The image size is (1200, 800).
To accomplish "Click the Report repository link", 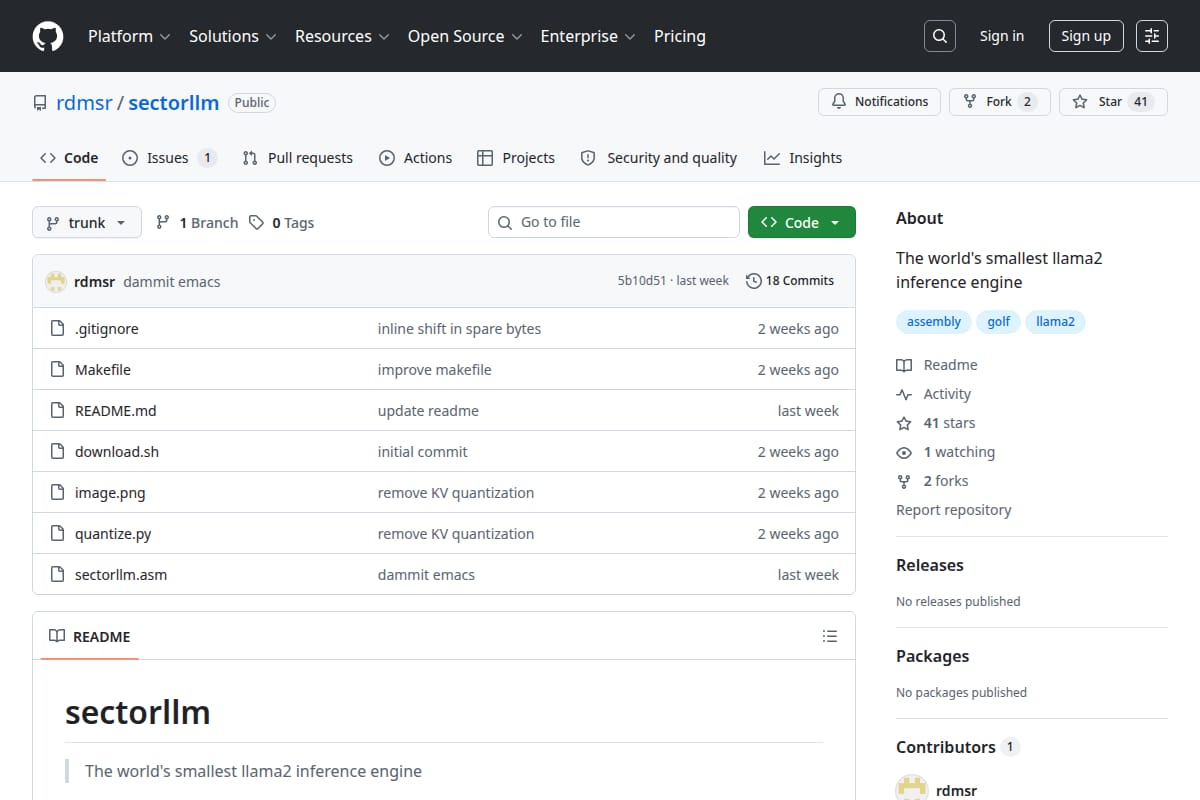I will point(953,510).
